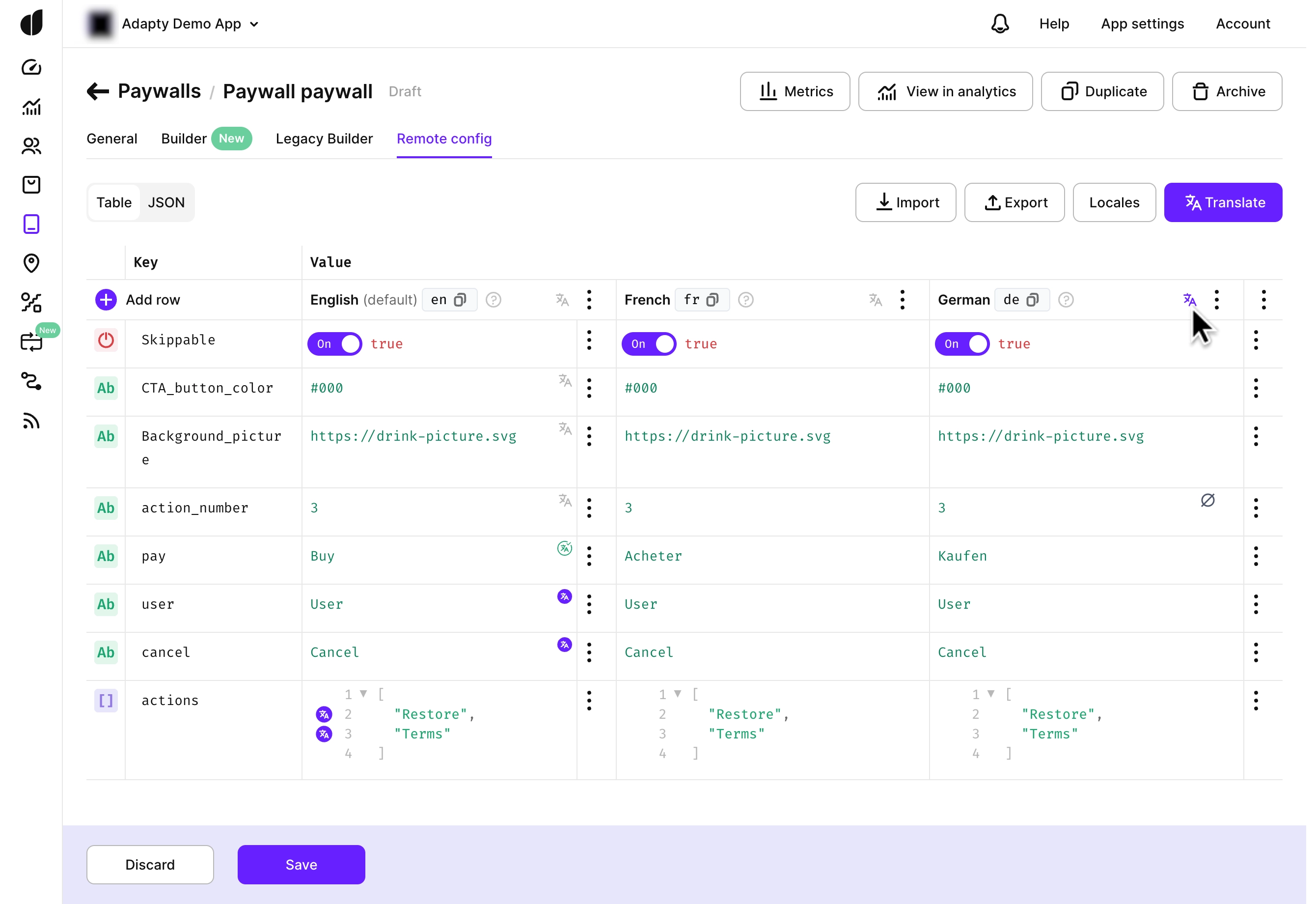
Task: Click the red power icon for Skippable
Action: (x=106, y=340)
